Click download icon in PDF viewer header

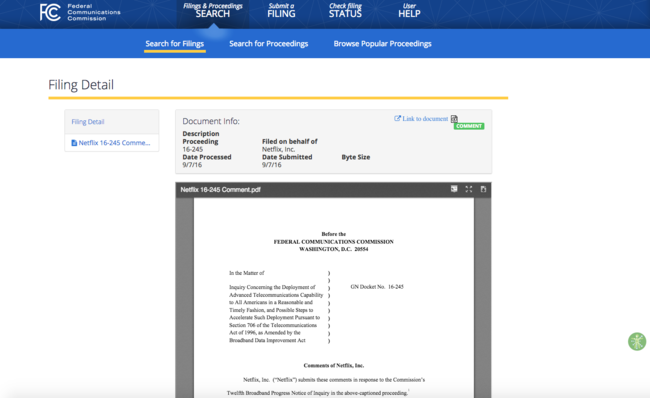pos(483,189)
